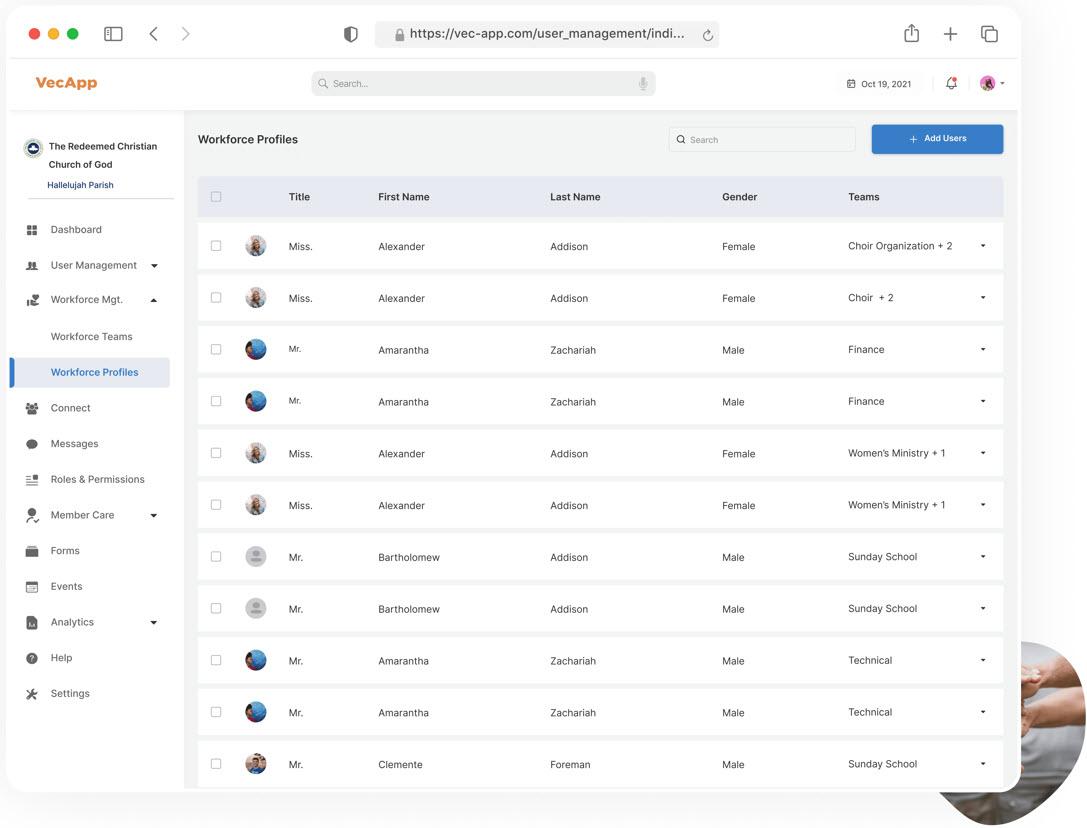The height and width of the screenshot is (828, 1087).
Task: Click the Settings tools icon in sidebar
Action: pos(32,694)
